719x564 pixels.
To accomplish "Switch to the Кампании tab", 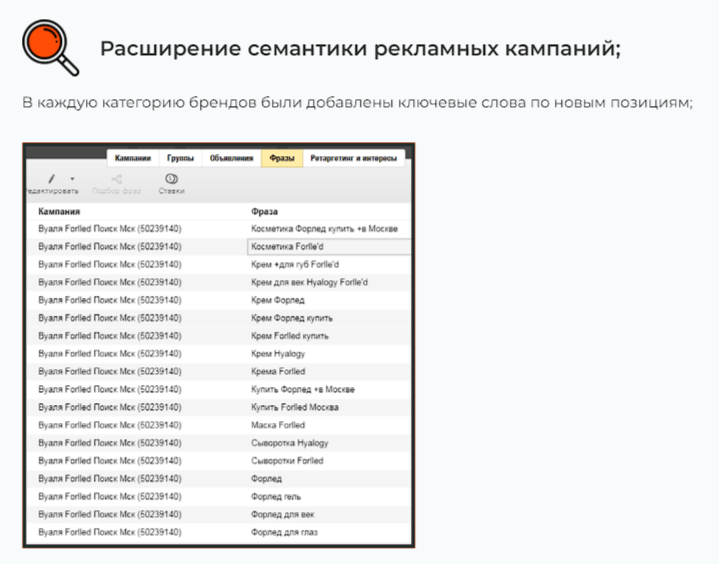I will point(133,158).
